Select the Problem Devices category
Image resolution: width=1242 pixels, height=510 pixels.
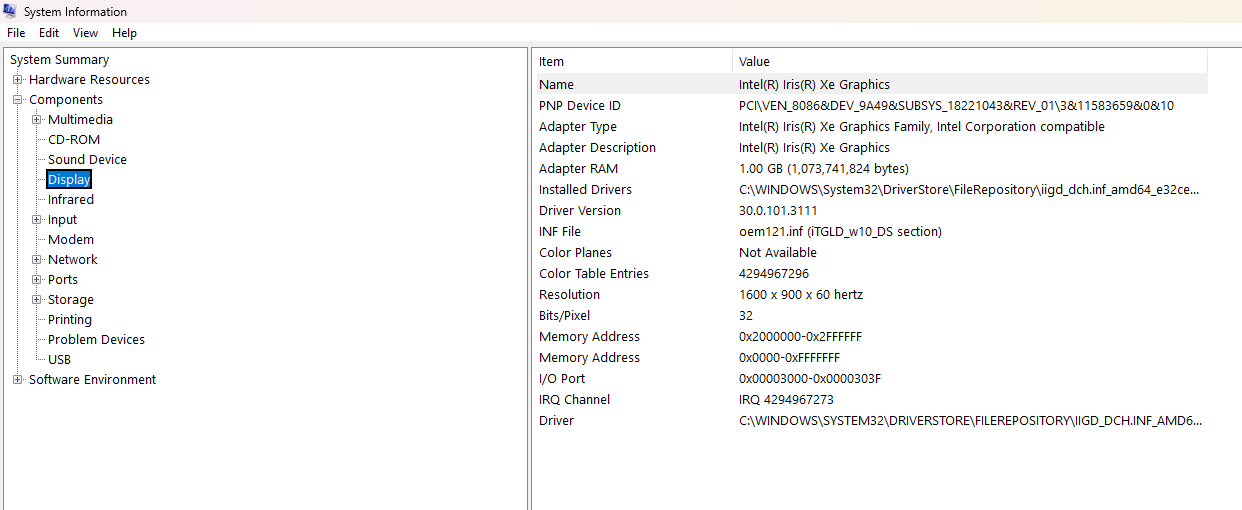coord(96,340)
